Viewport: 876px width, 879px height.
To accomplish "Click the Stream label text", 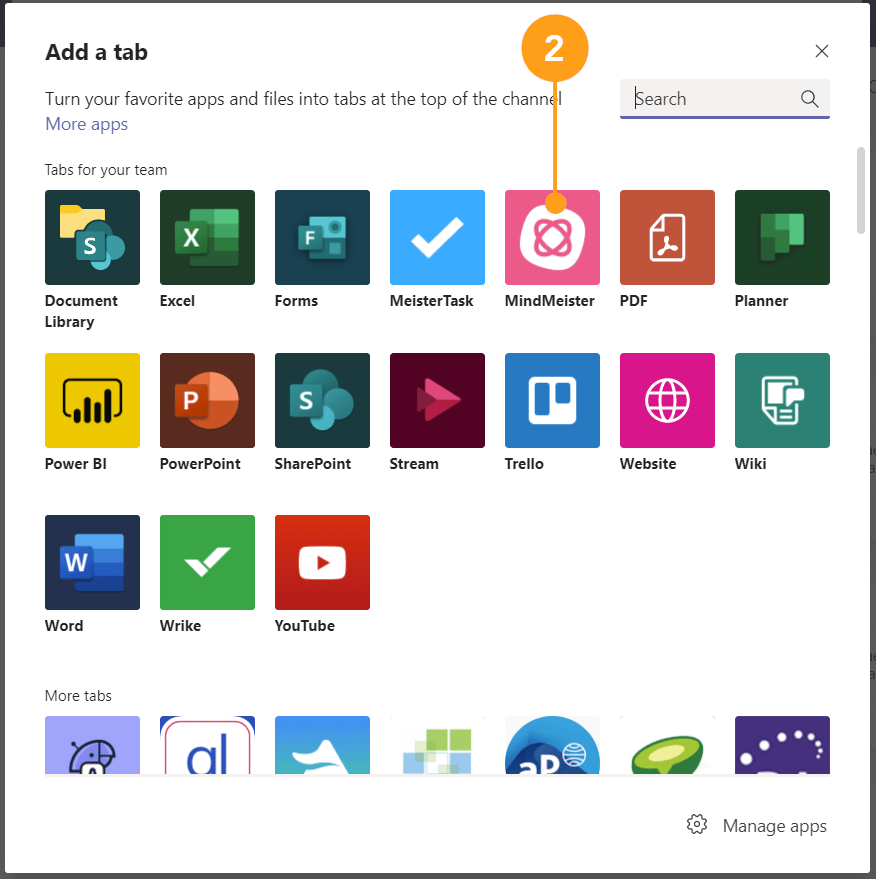I will (x=414, y=464).
